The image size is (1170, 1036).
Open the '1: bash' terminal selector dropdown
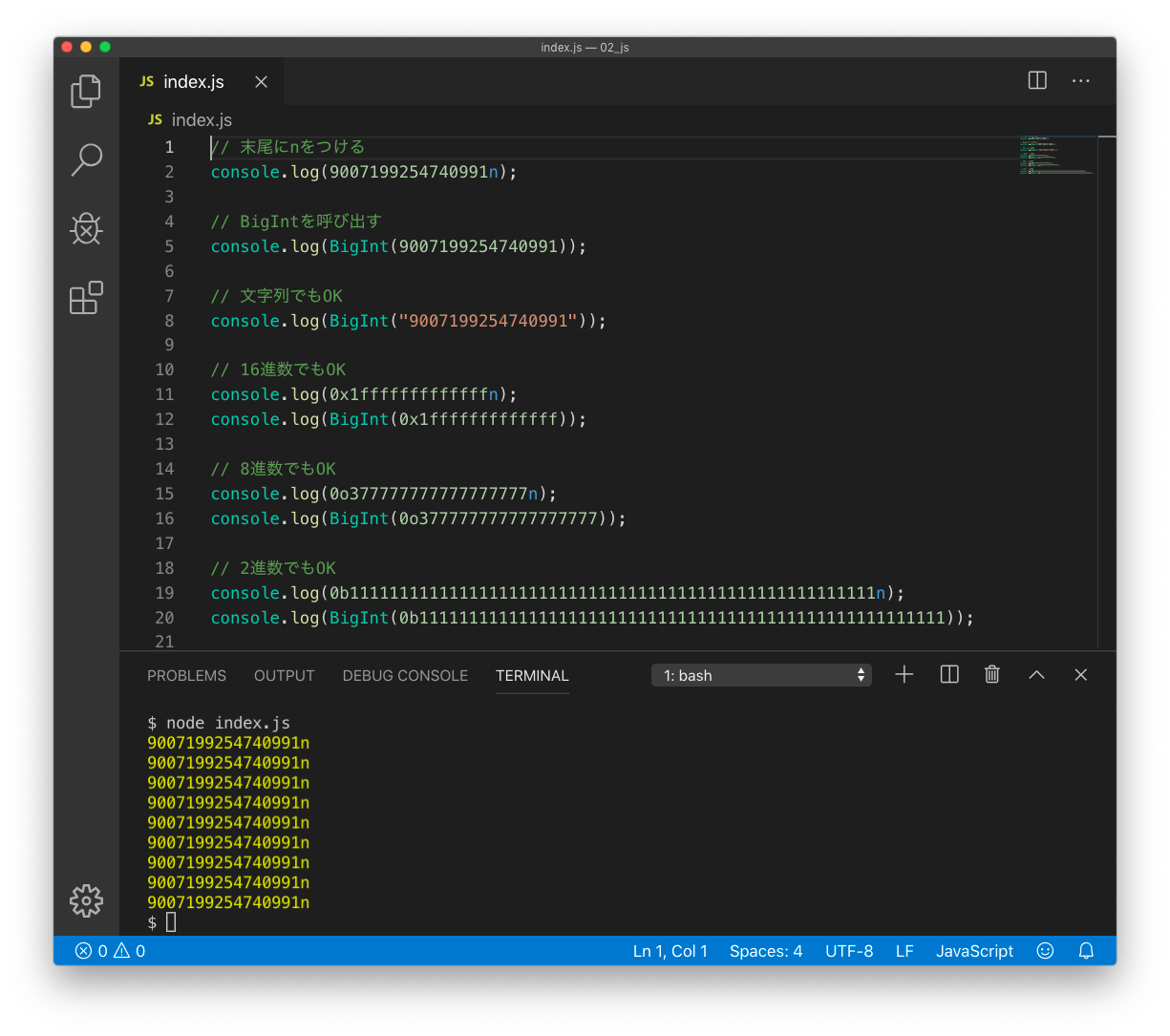click(x=761, y=675)
